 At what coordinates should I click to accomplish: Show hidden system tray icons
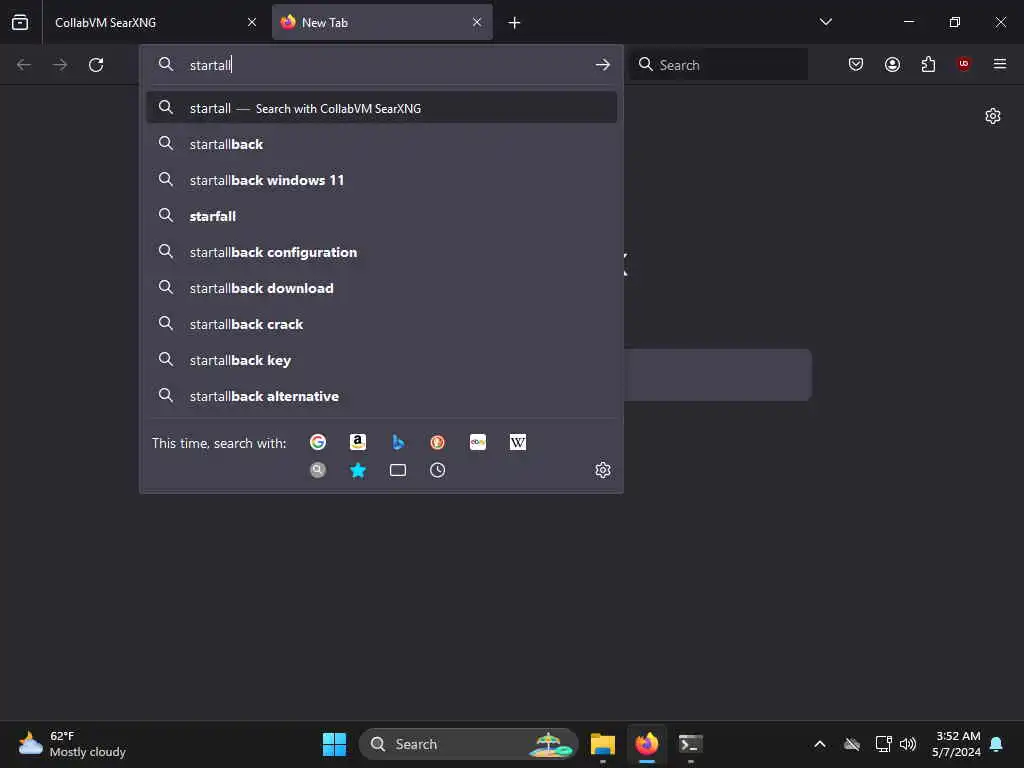pyautogui.click(x=820, y=744)
